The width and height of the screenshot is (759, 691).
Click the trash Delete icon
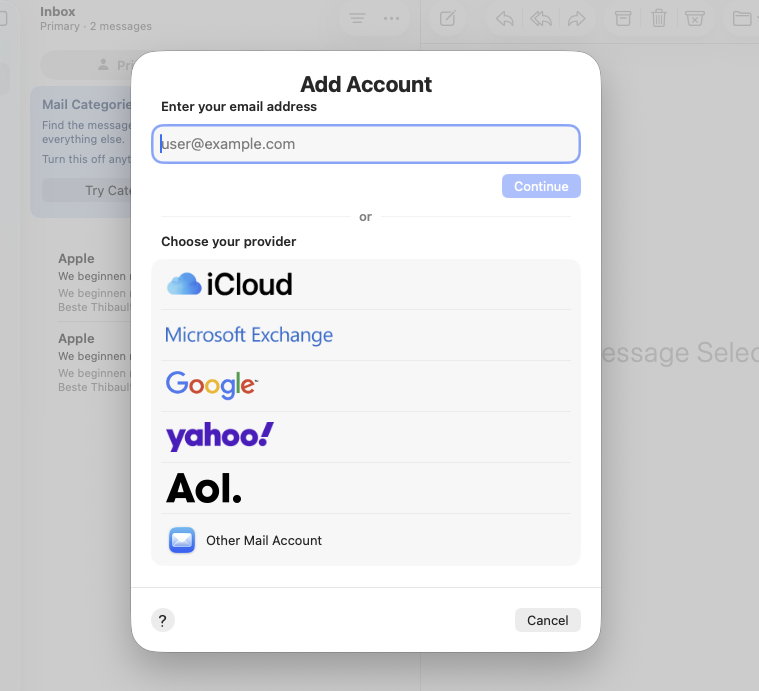(x=659, y=18)
